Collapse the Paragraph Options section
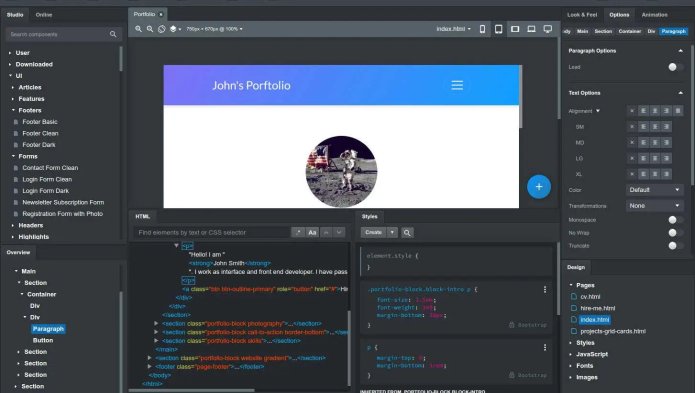Screen dimensions: 695x393 tap(680, 51)
